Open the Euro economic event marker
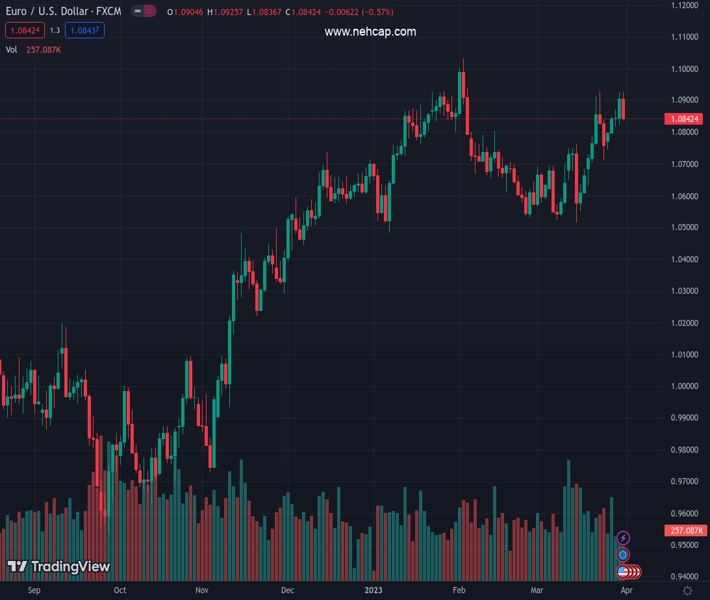Screen dimensions: 710x600 (623, 555)
